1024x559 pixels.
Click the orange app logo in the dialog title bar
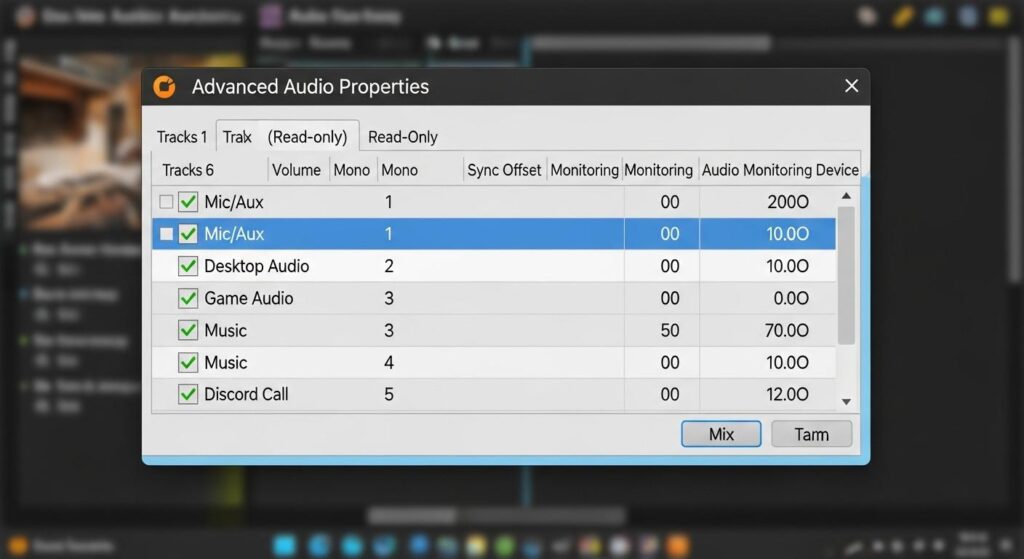click(x=164, y=87)
